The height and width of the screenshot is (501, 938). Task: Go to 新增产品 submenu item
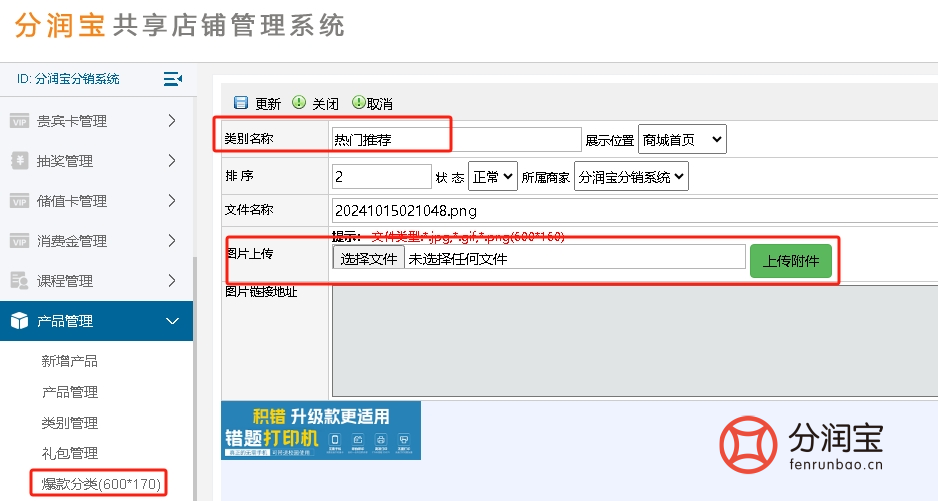pyautogui.click(x=69, y=361)
